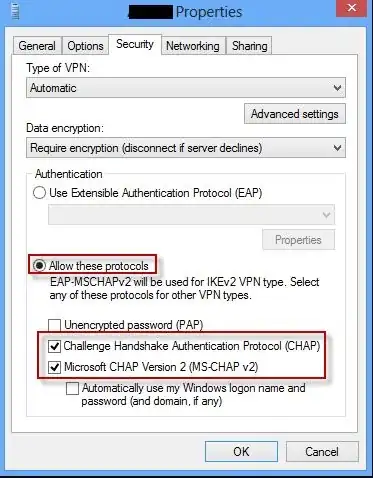The width and height of the screenshot is (373, 478).
Task: Expand the Type of VPN dropdown
Action: 186,88
